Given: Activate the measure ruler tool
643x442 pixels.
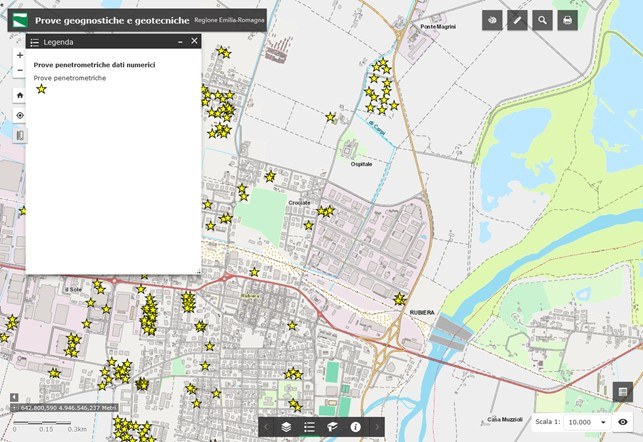Looking at the screenshot, I should point(517,20).
